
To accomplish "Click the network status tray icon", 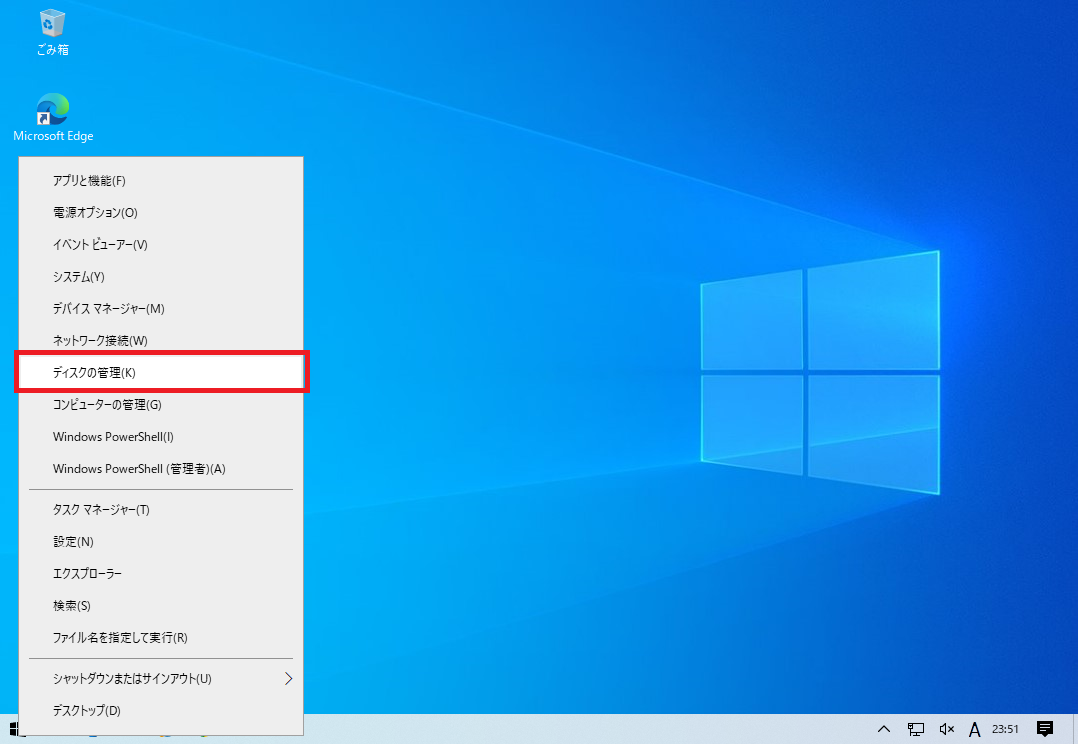I will [x=916, y=729].
